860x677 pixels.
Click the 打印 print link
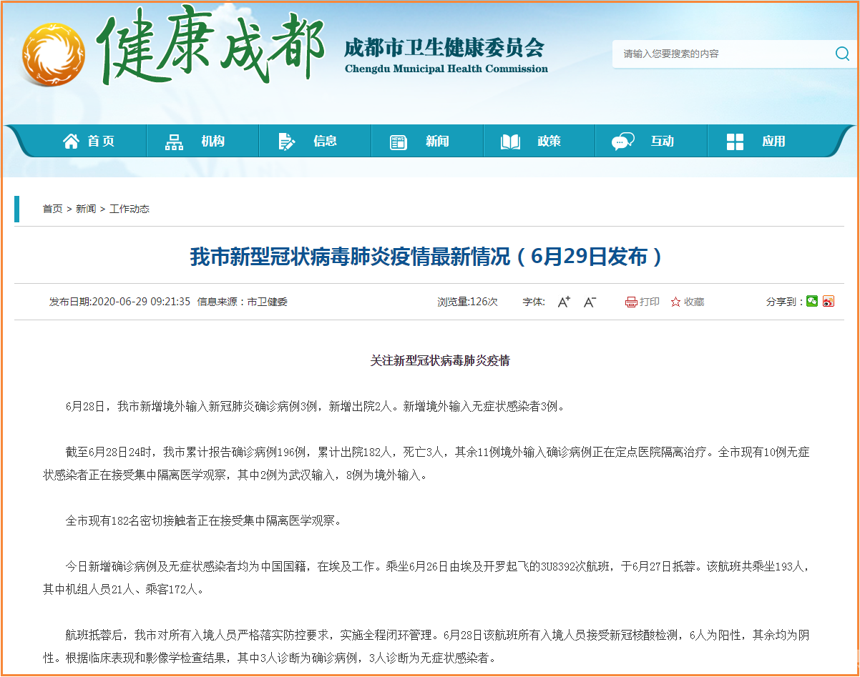point(649,302)
